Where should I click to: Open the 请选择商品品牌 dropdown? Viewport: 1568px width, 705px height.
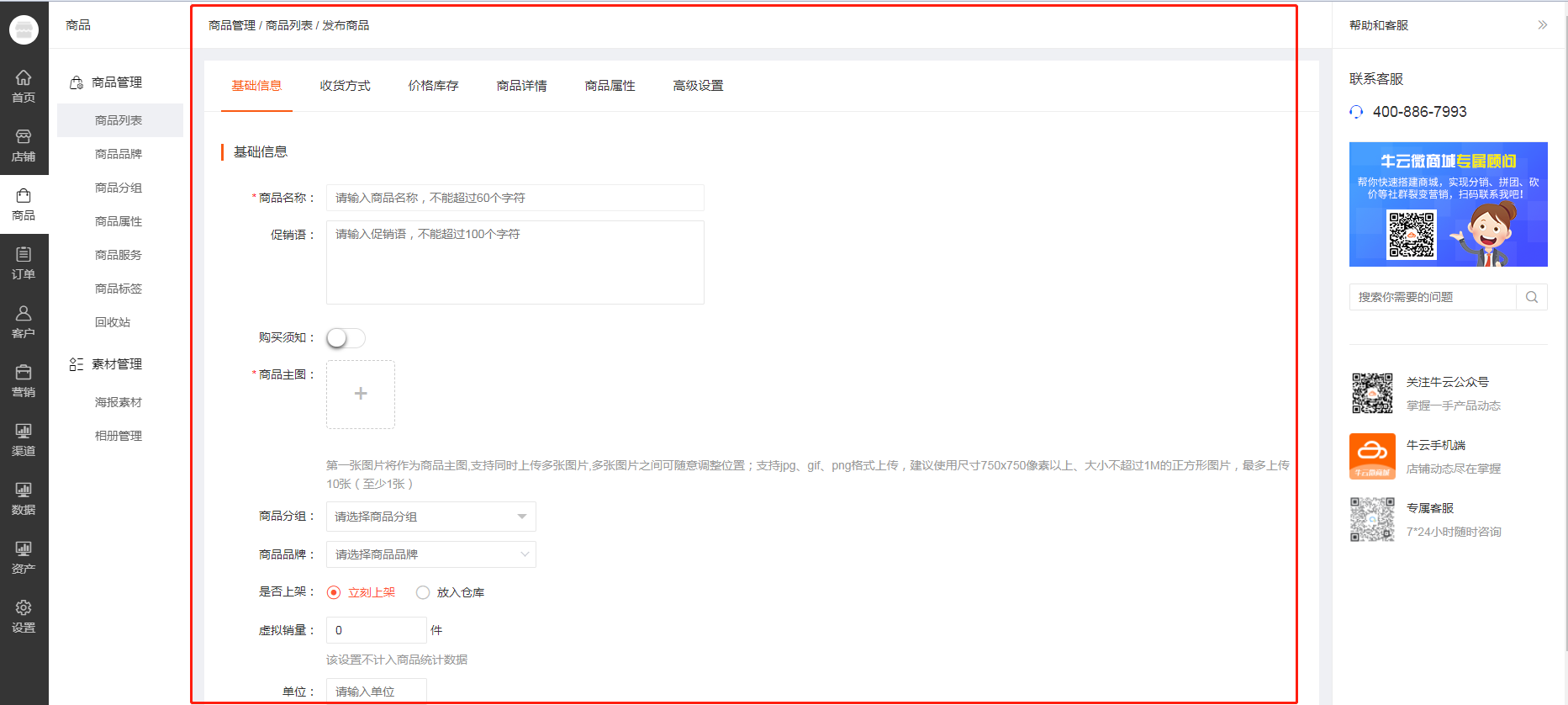pos(431,554)
